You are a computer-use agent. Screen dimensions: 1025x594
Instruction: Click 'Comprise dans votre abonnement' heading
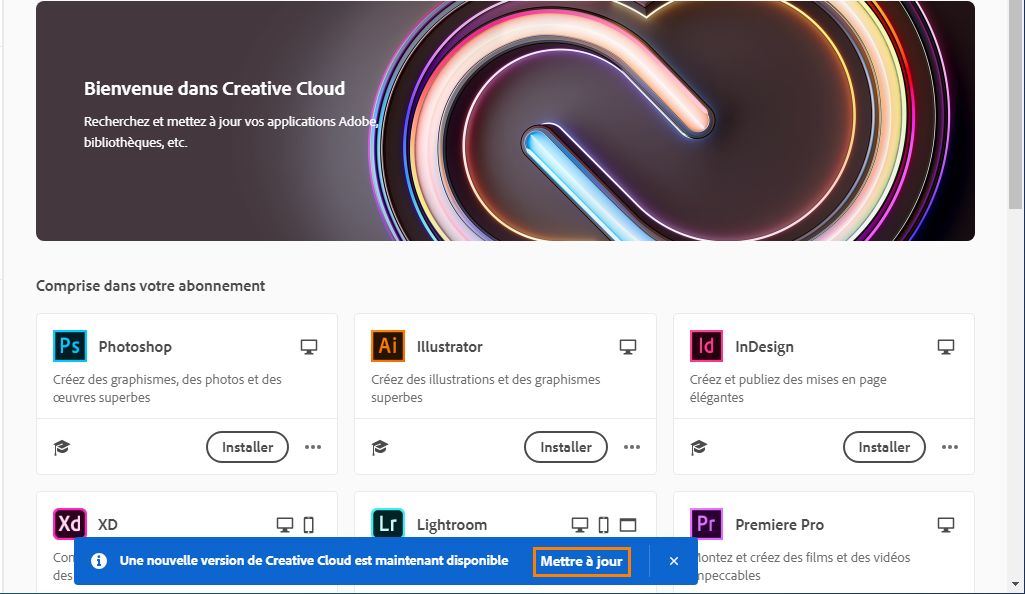pos(150,286)
